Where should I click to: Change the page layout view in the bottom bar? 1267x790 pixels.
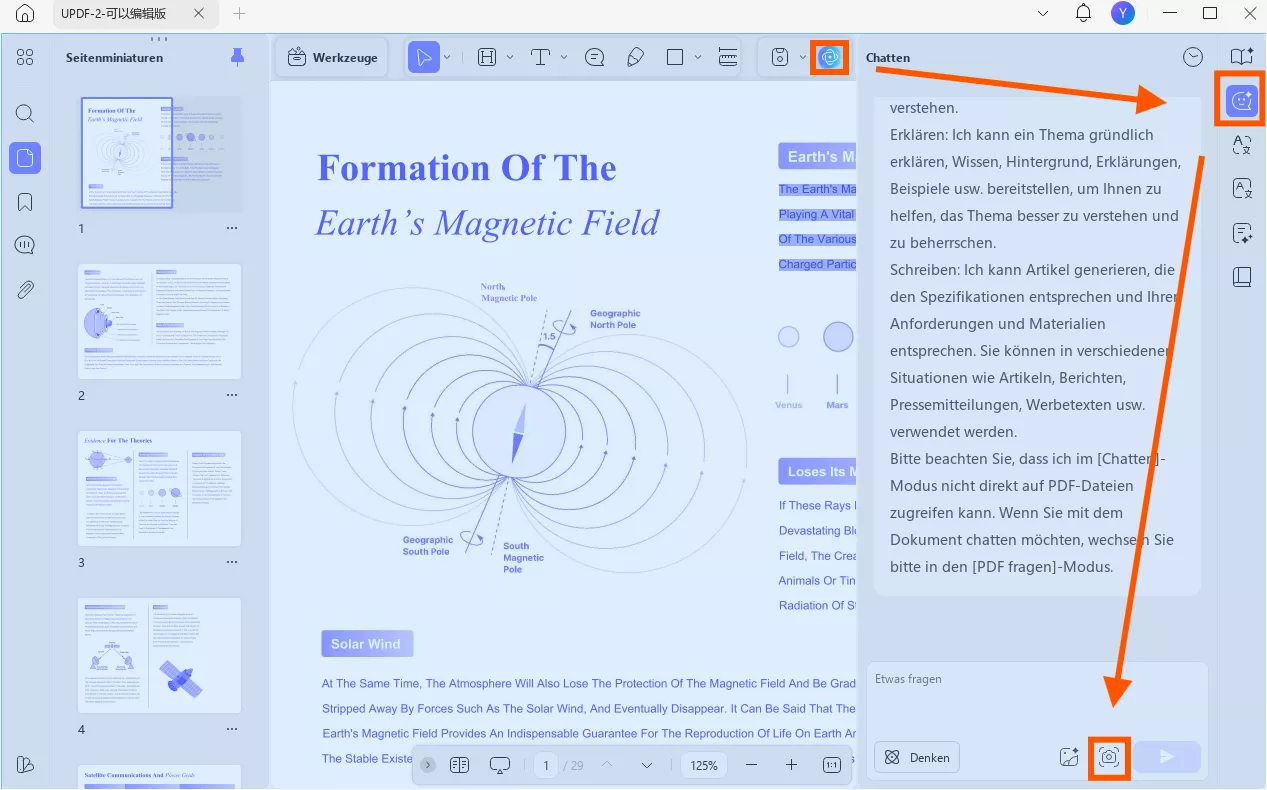[x=460, y=765]
